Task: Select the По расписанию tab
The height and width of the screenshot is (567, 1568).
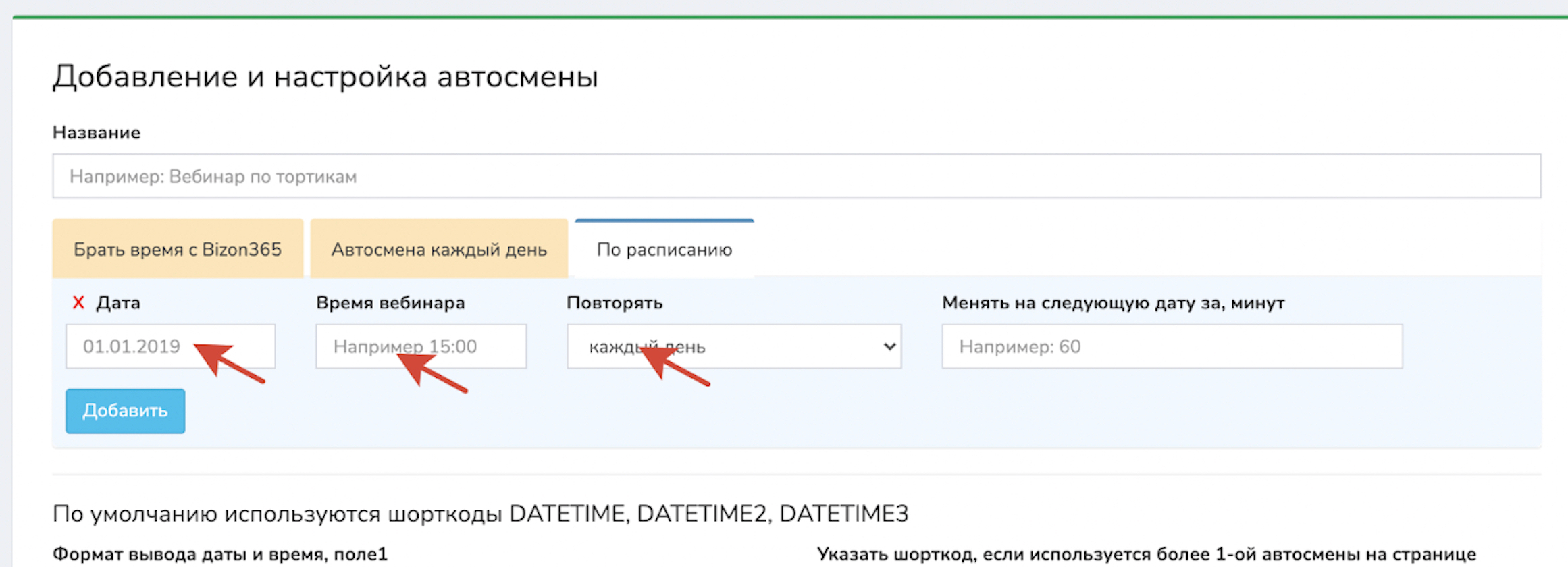Action: 664,249
